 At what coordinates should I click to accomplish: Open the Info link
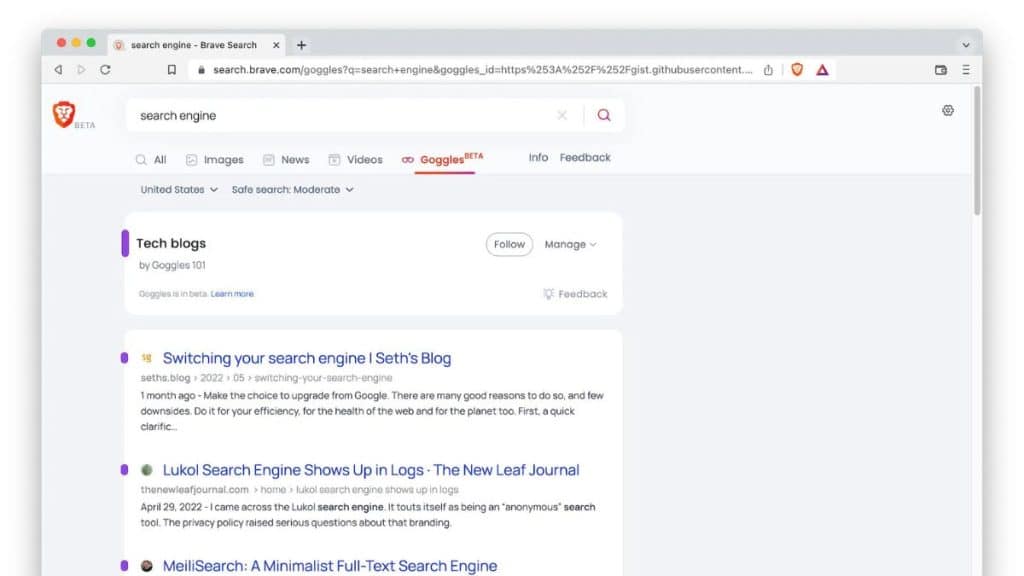click(538, 157)
